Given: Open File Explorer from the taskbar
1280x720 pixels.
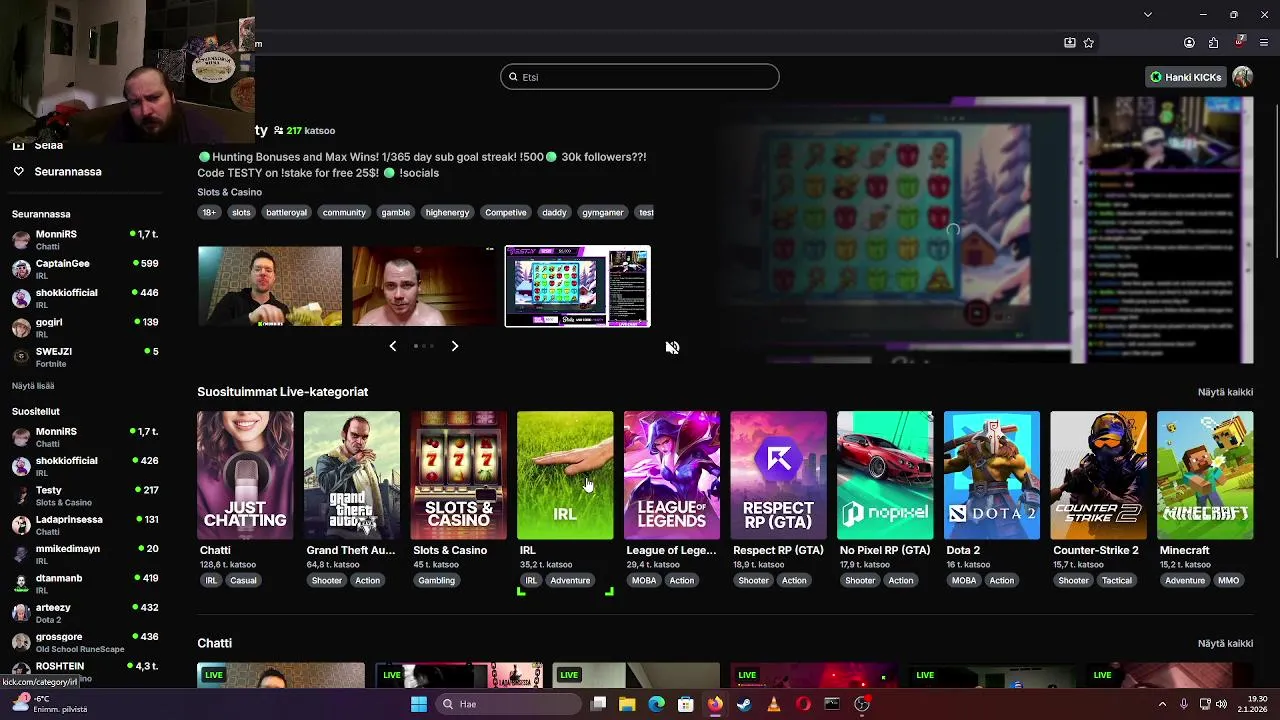Looking at the screenshot, I should click(627, 704).
